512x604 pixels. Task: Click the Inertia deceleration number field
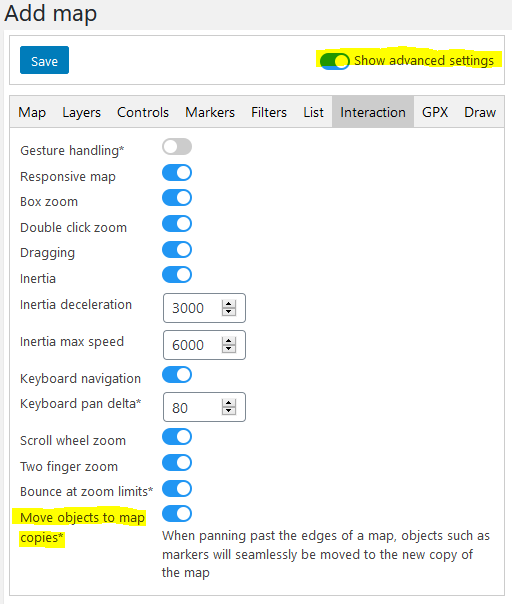coord(204,308)
